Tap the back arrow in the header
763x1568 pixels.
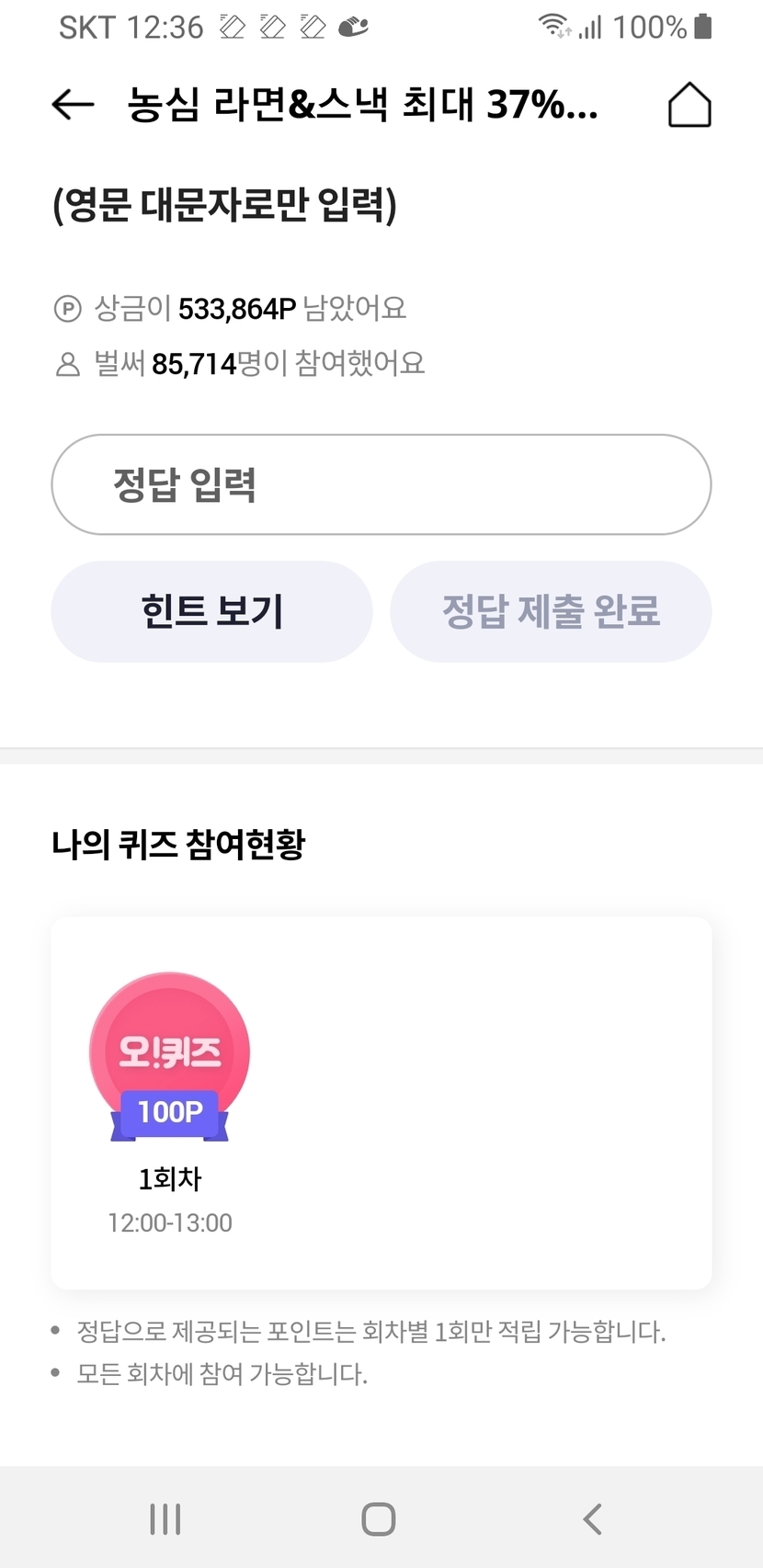coord(74,105)
